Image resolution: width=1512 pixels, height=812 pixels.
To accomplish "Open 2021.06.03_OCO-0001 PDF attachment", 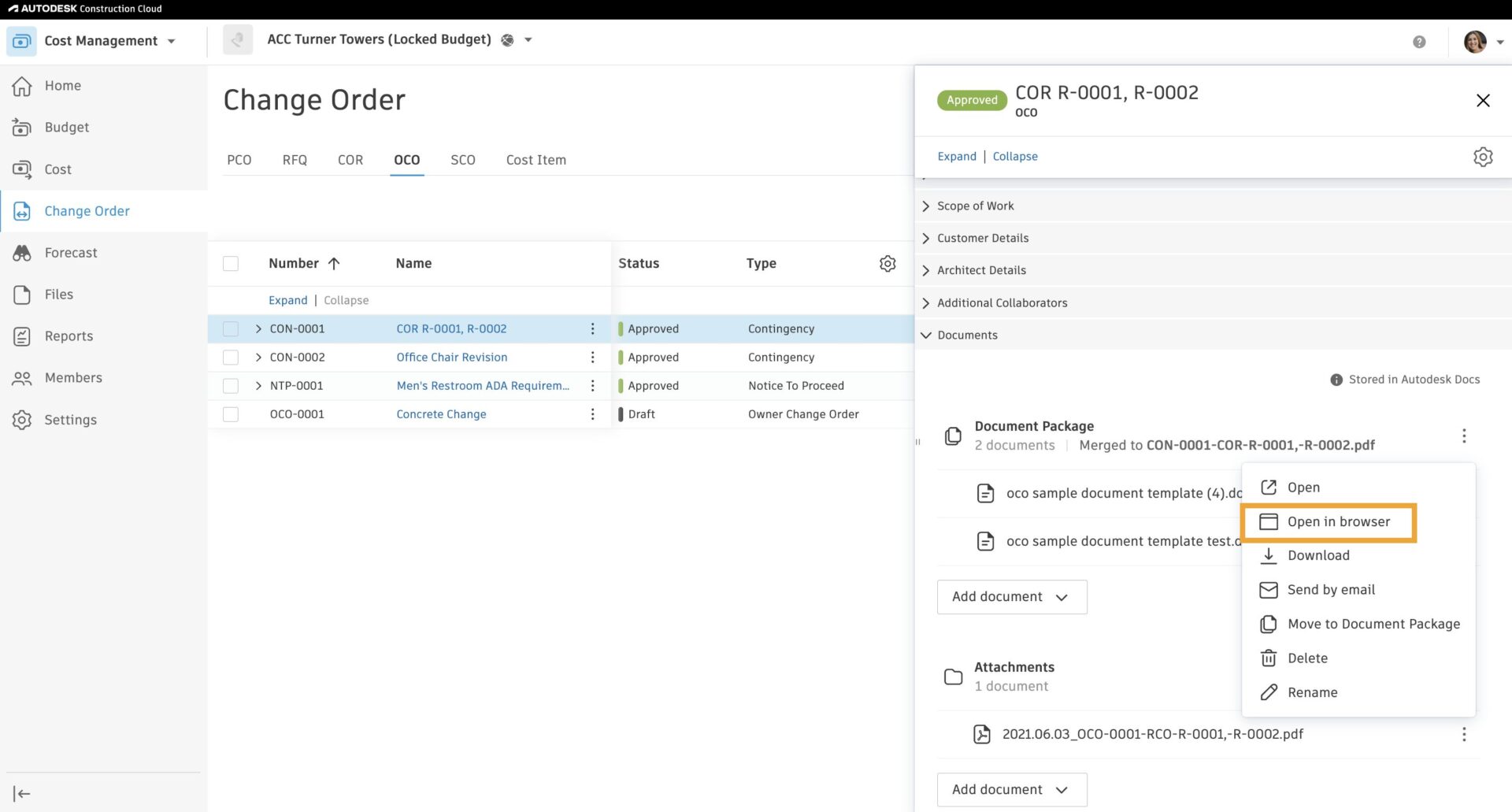I will pos(1152,734).
